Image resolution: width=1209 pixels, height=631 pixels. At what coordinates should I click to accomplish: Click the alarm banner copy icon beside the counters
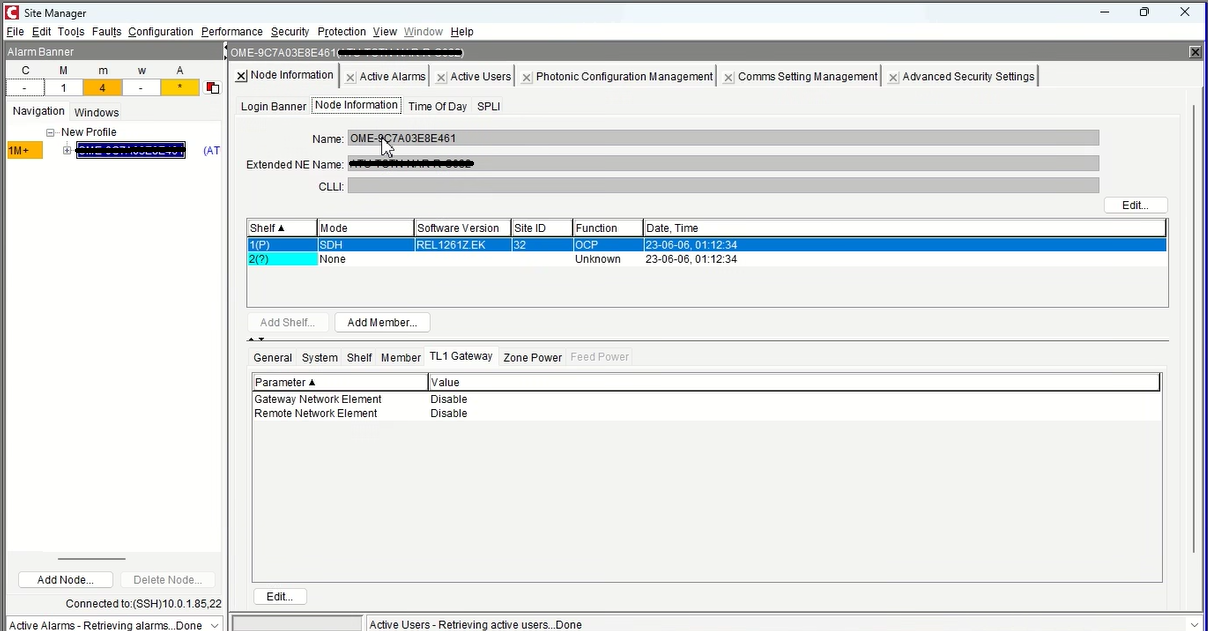tap(212, 87)
